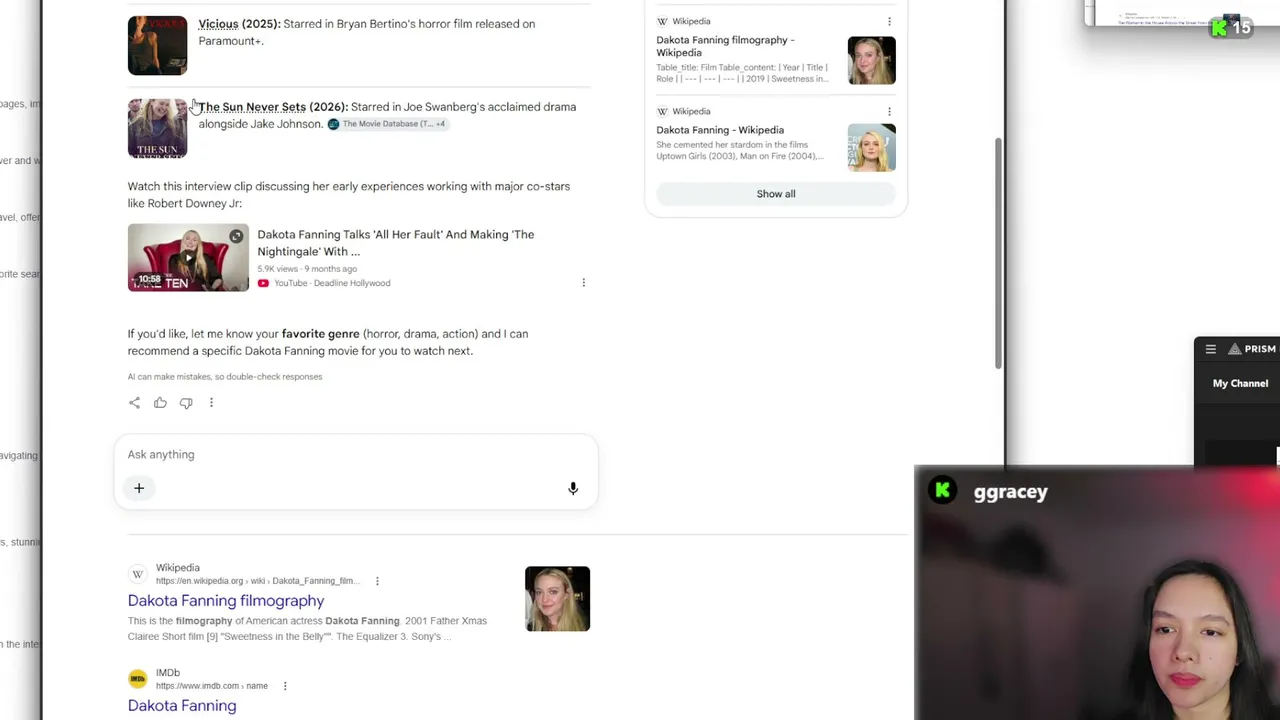Click the PRISM logo icon
This screenshot has height=720, width=1280.
(1235, 349)
